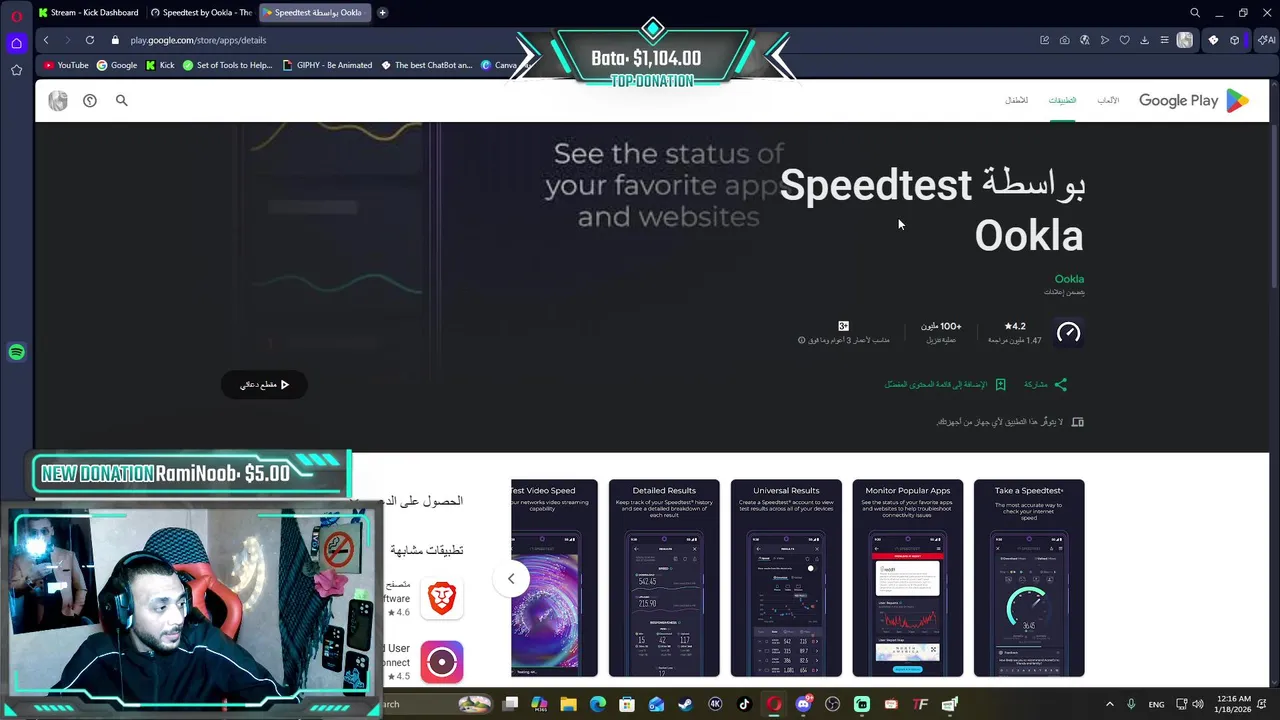Play the app trailer video
Image resolution: width=1280 pixels, height=720 pixels.
[264, 384]
